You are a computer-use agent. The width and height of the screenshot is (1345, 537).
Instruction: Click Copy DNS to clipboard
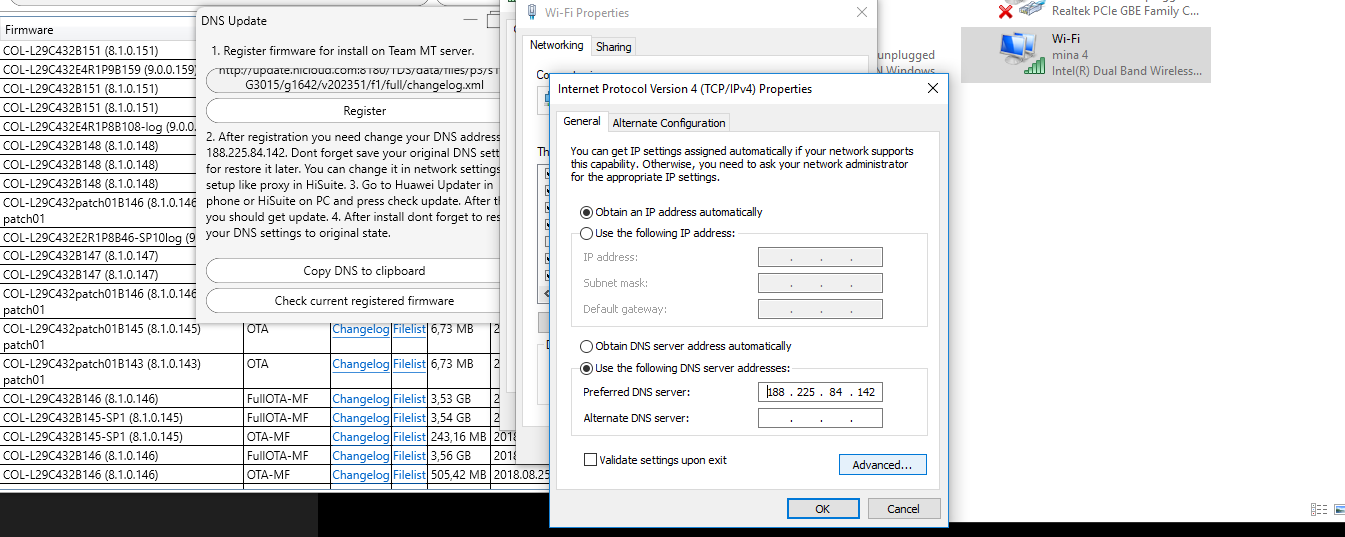coord(364,271)
